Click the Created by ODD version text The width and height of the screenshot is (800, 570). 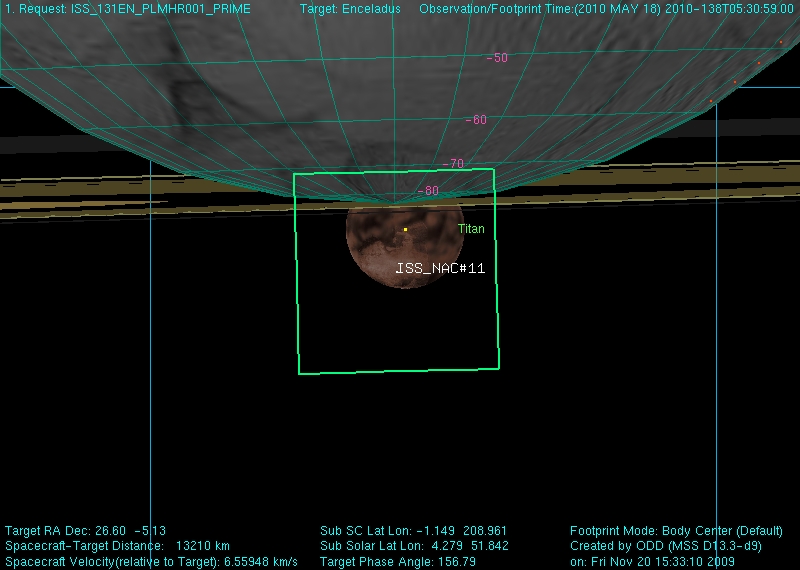point(666,546)
